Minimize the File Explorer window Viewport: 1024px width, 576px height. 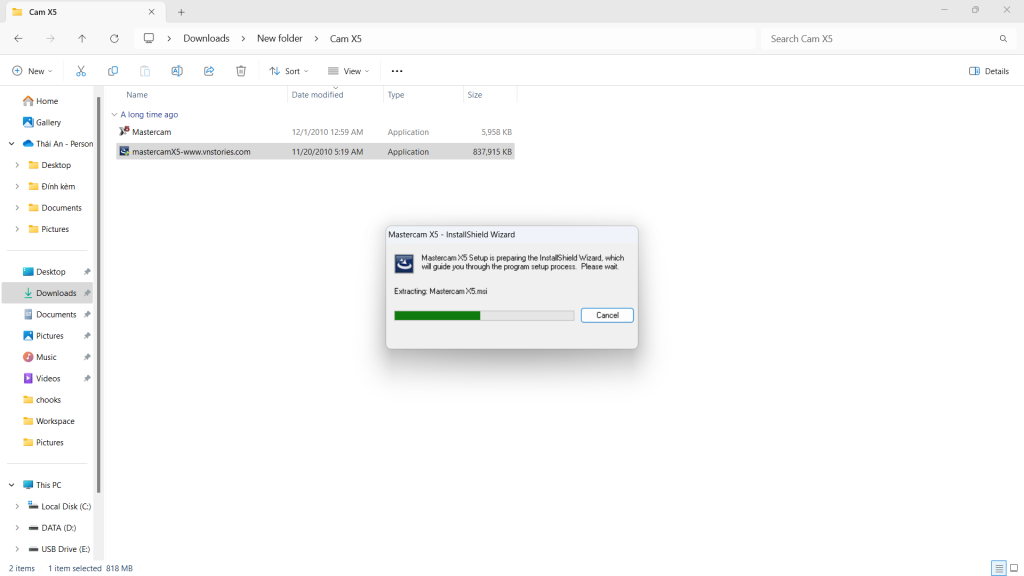(x=944, y=10)
